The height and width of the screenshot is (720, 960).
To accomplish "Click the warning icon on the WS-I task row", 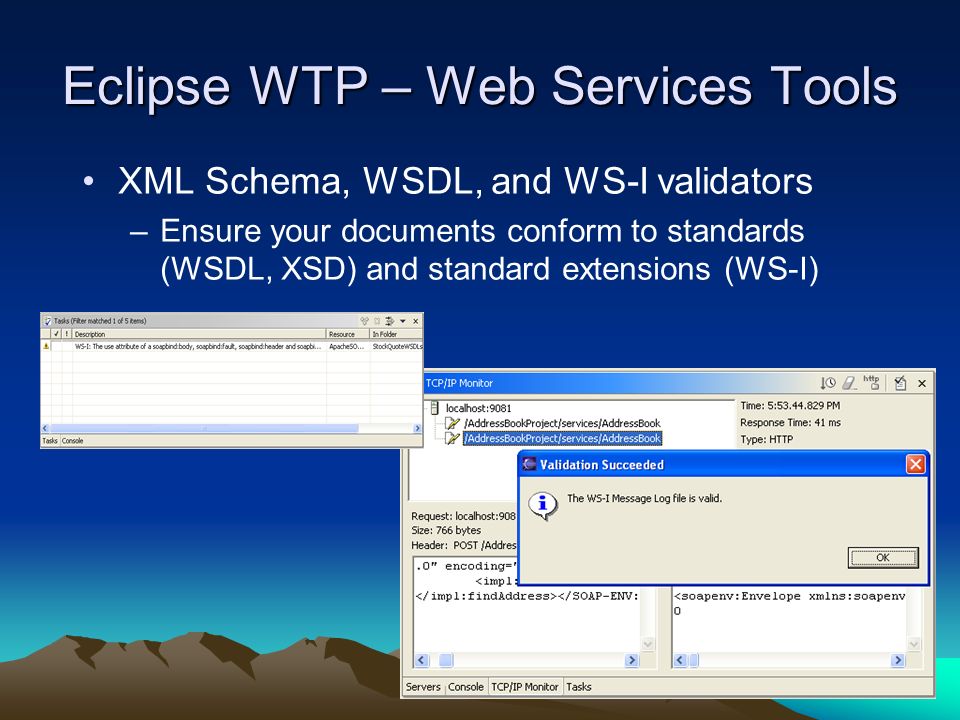I will point(46,347).
